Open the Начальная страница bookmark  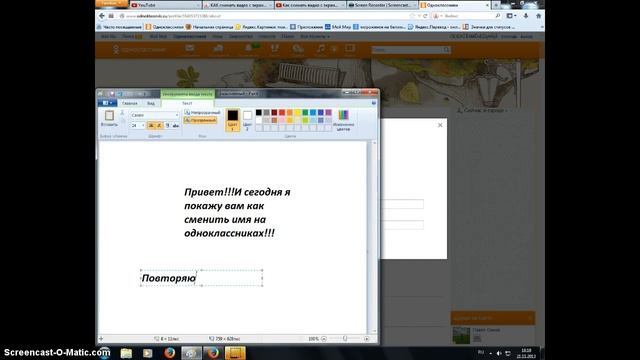click(x=209, y=27)
